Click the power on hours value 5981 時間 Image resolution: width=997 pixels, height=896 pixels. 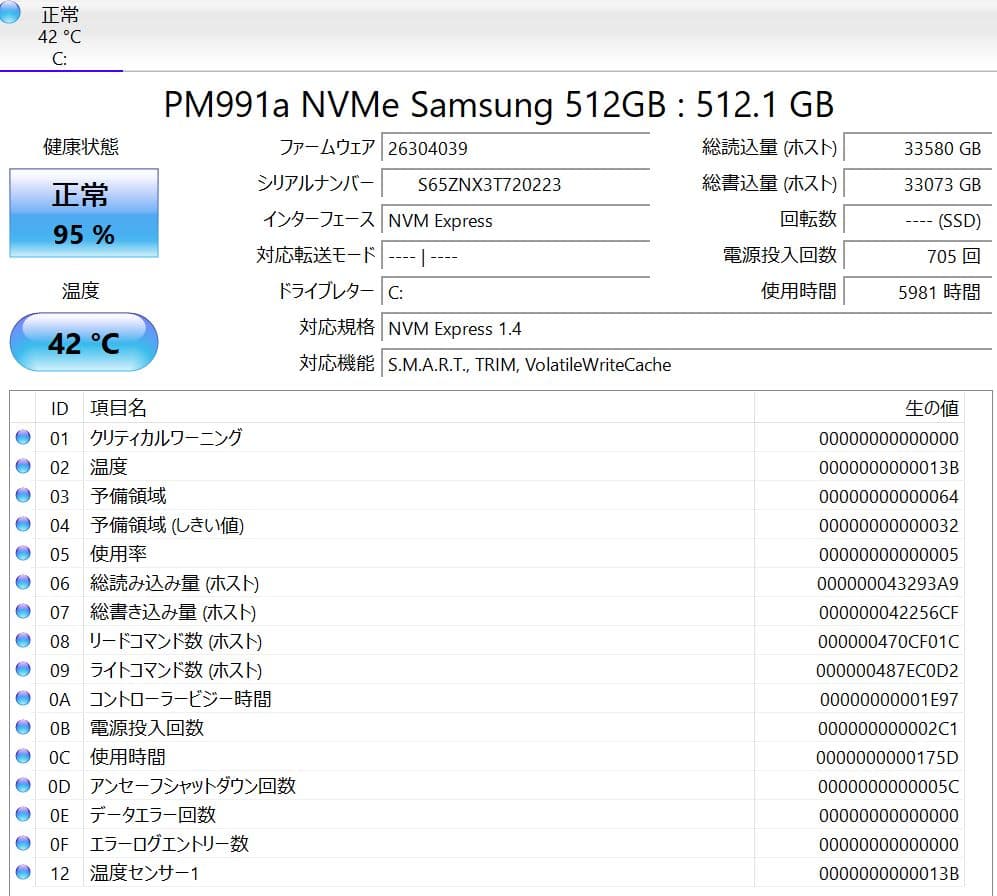tap(918, 293)
